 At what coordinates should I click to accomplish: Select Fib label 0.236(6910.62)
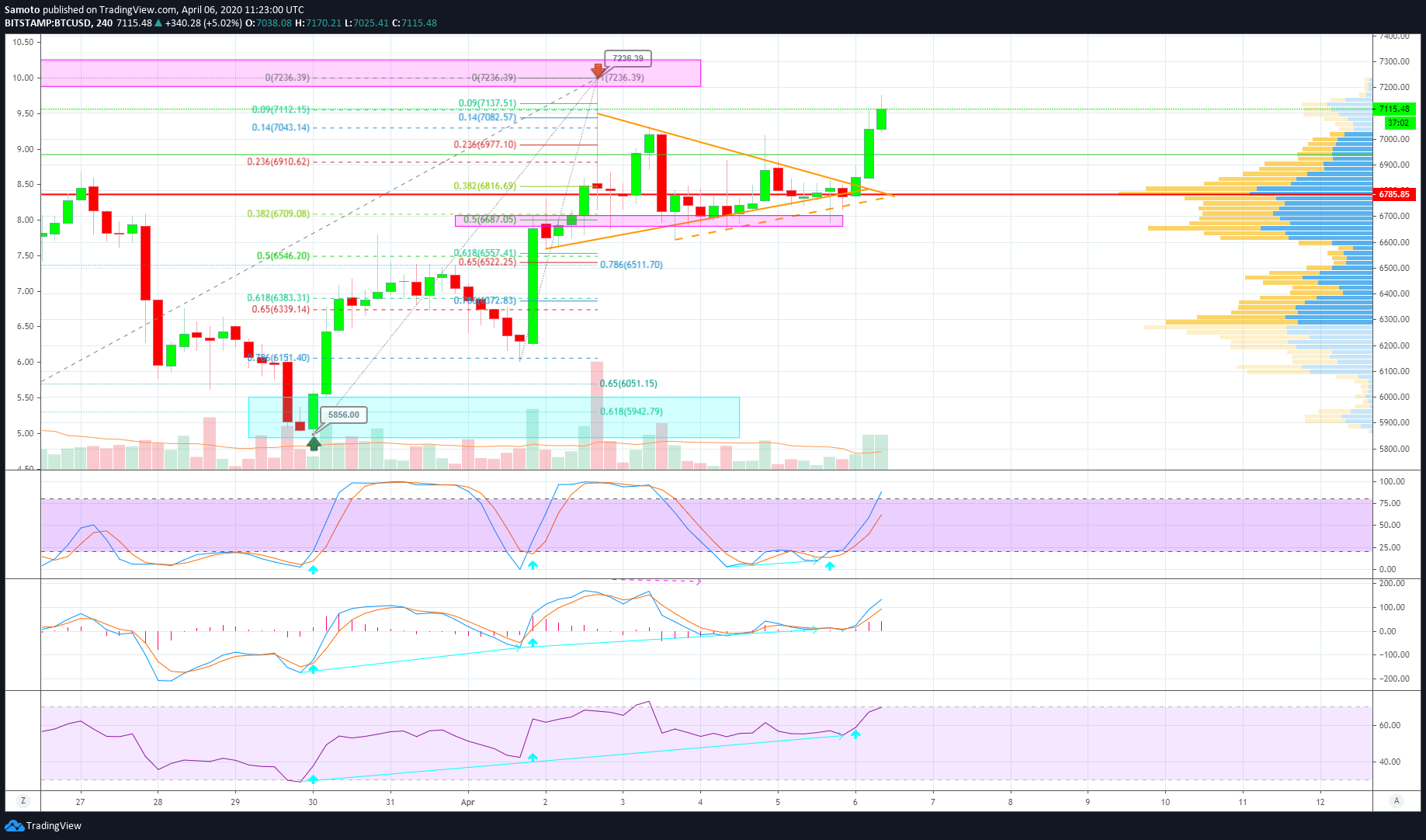point(279,161)
